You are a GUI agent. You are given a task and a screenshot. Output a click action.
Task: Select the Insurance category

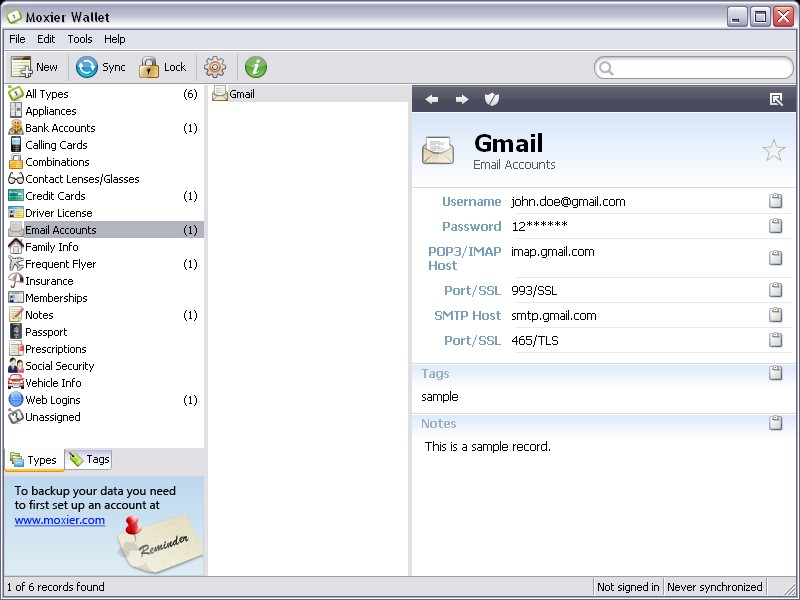coord(104,281)
